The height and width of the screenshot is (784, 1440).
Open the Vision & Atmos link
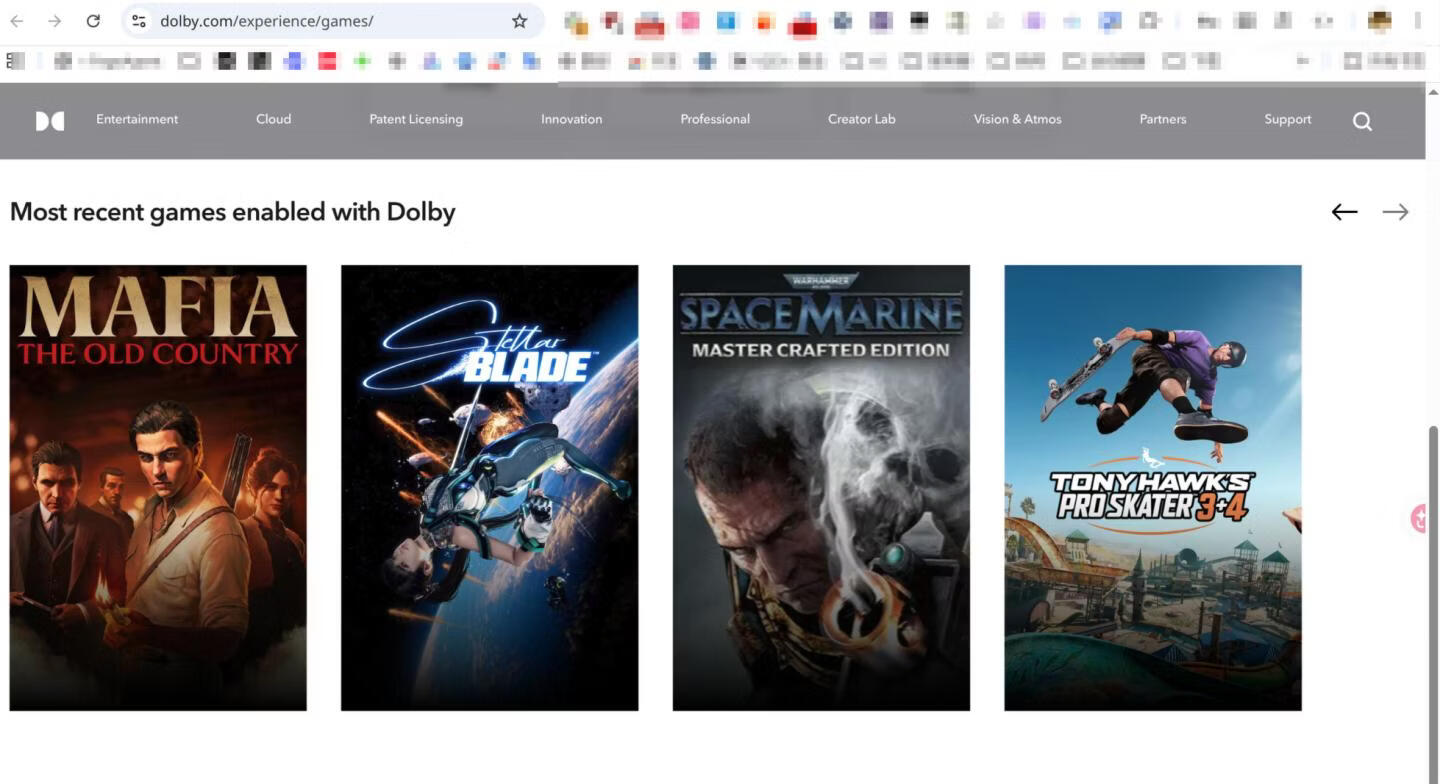coord(1017,119)
